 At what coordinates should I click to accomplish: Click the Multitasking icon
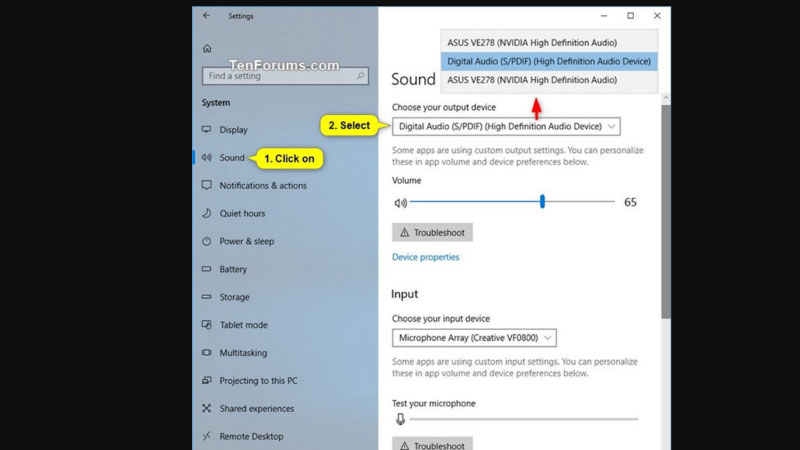click(x=207, y=353)
